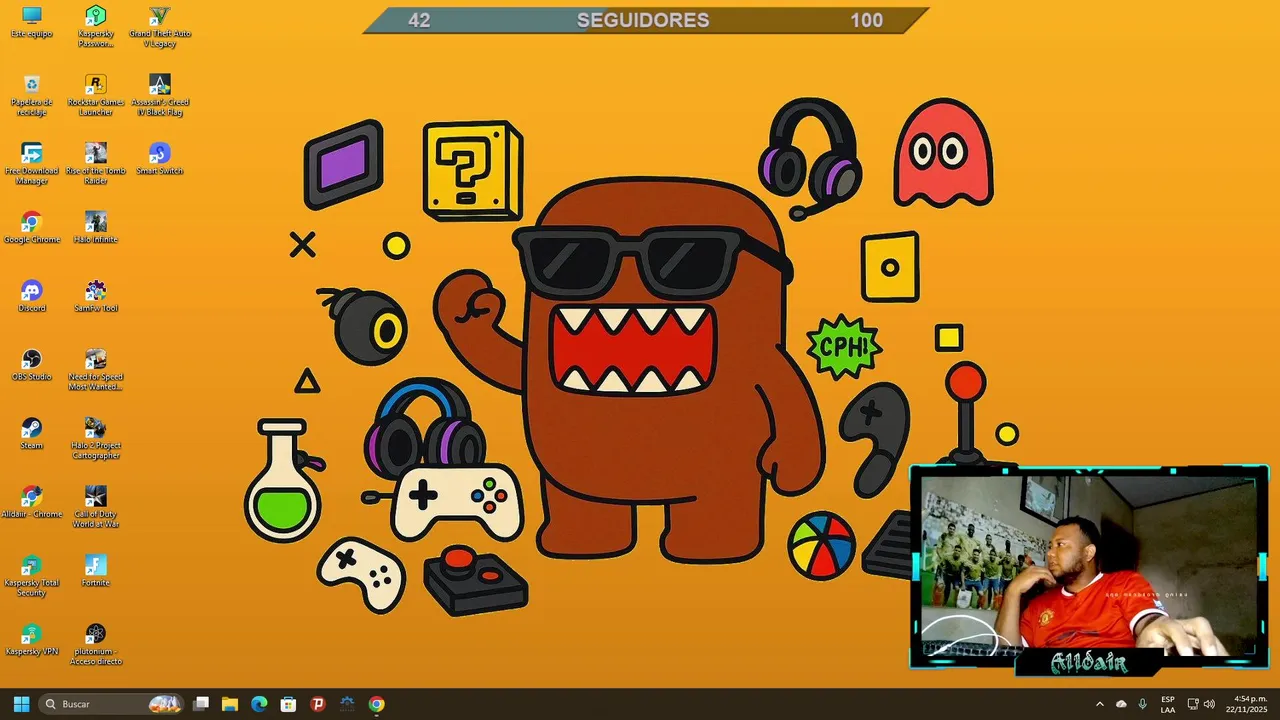The image size is (1280, 720).
Task: Select the SamFw Tool desktop icon
Action: pos(96,296)
